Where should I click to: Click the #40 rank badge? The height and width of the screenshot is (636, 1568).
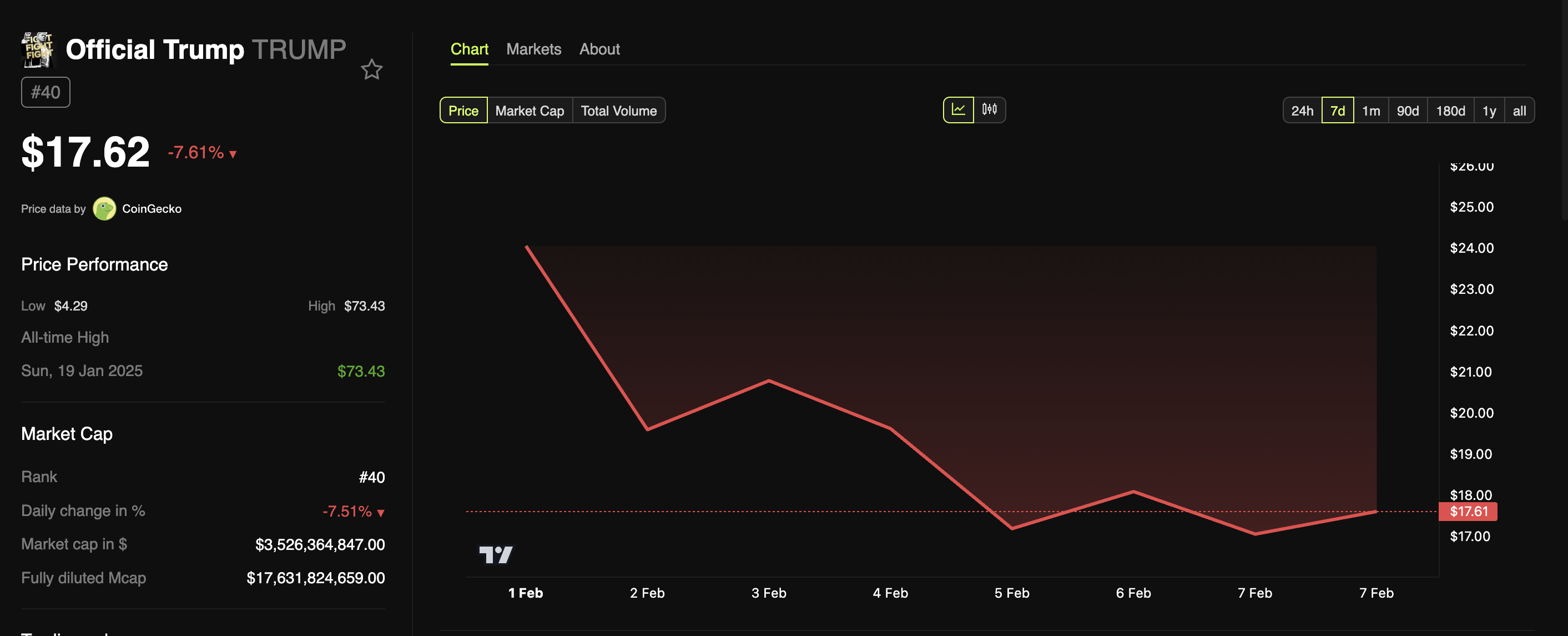[x=46, y=93]
